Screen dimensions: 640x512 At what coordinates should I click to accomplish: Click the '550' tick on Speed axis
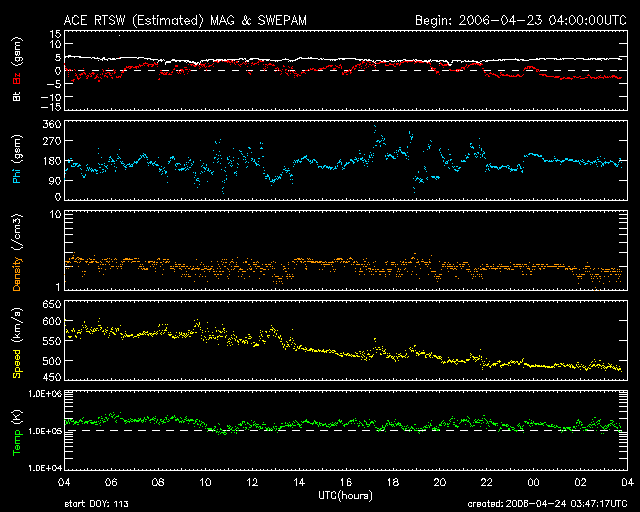click(52, 341)
